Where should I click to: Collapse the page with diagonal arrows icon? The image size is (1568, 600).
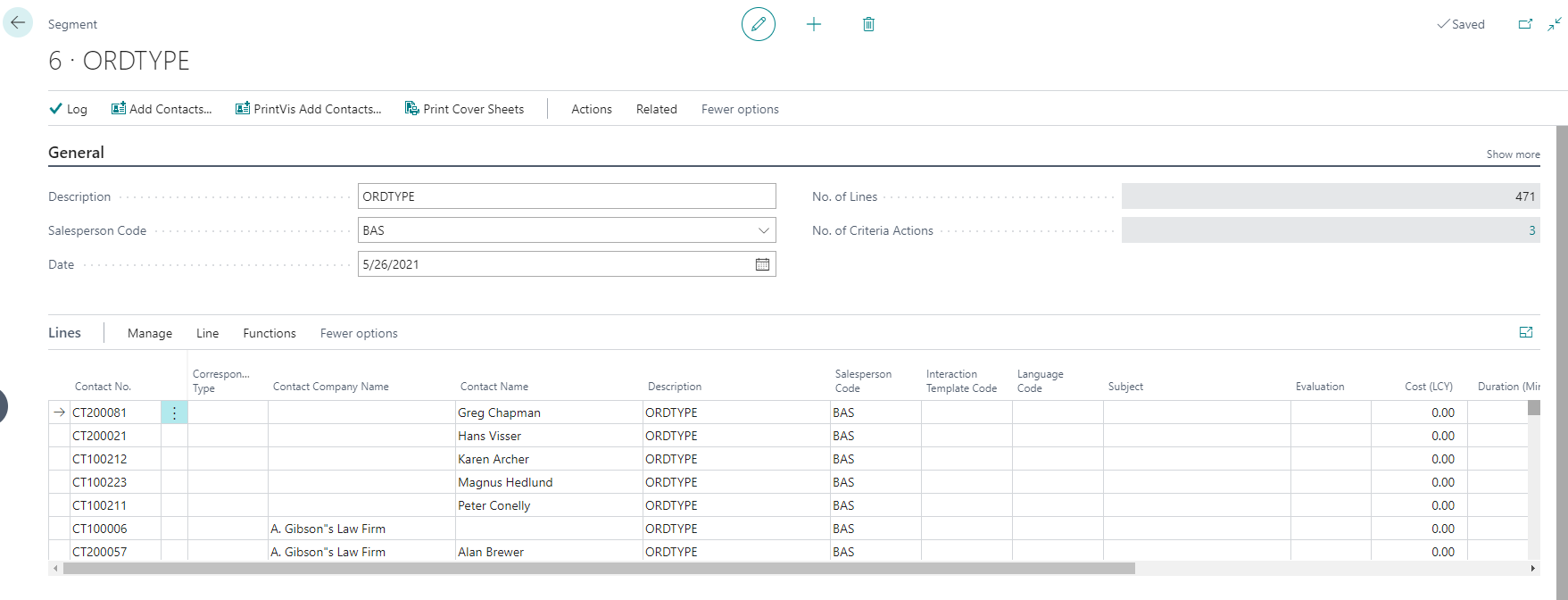pos(1555,24)
